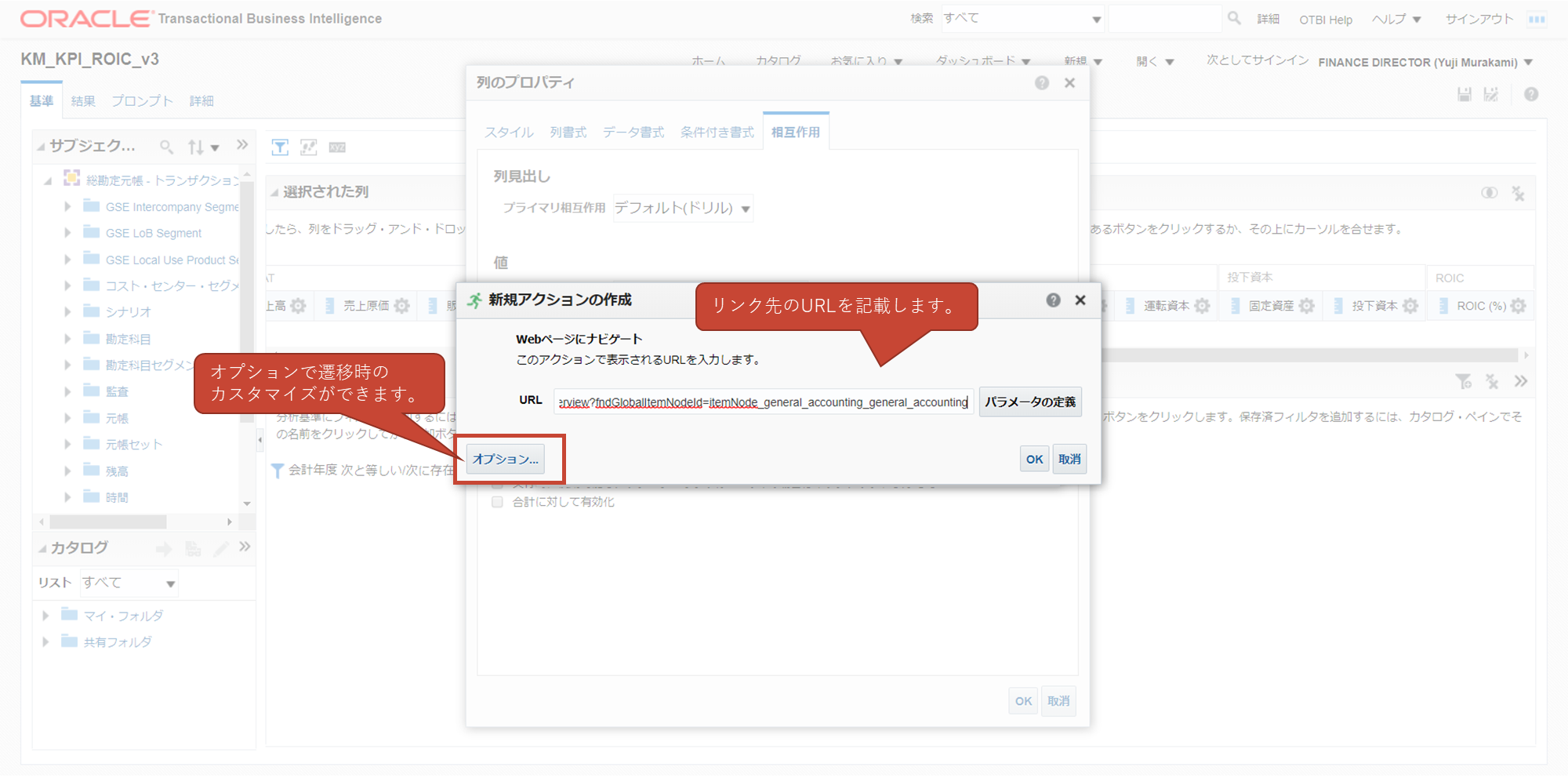Close the 新規アクションの作成 dialog

tap(1080, 300)
